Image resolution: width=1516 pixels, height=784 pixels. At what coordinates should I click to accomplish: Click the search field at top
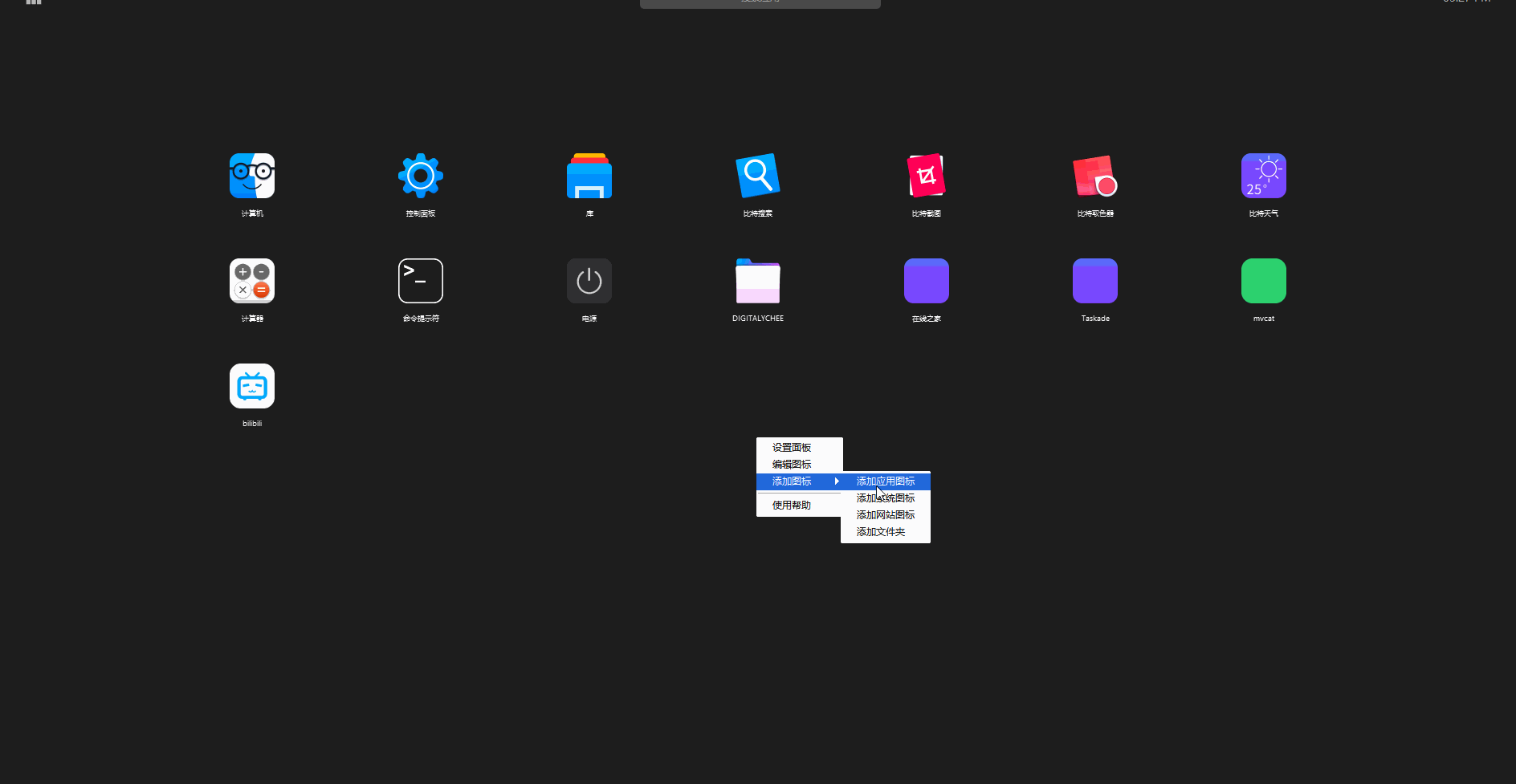pos(760,3)
